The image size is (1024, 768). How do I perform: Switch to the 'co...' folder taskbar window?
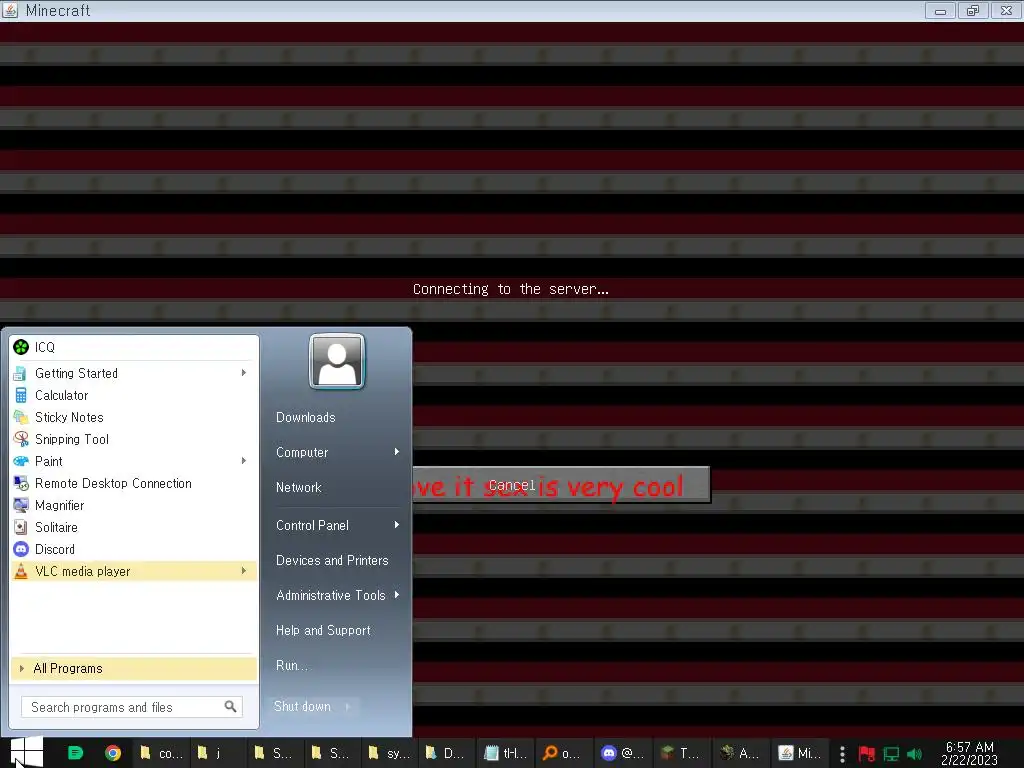[x=161, y=753]
